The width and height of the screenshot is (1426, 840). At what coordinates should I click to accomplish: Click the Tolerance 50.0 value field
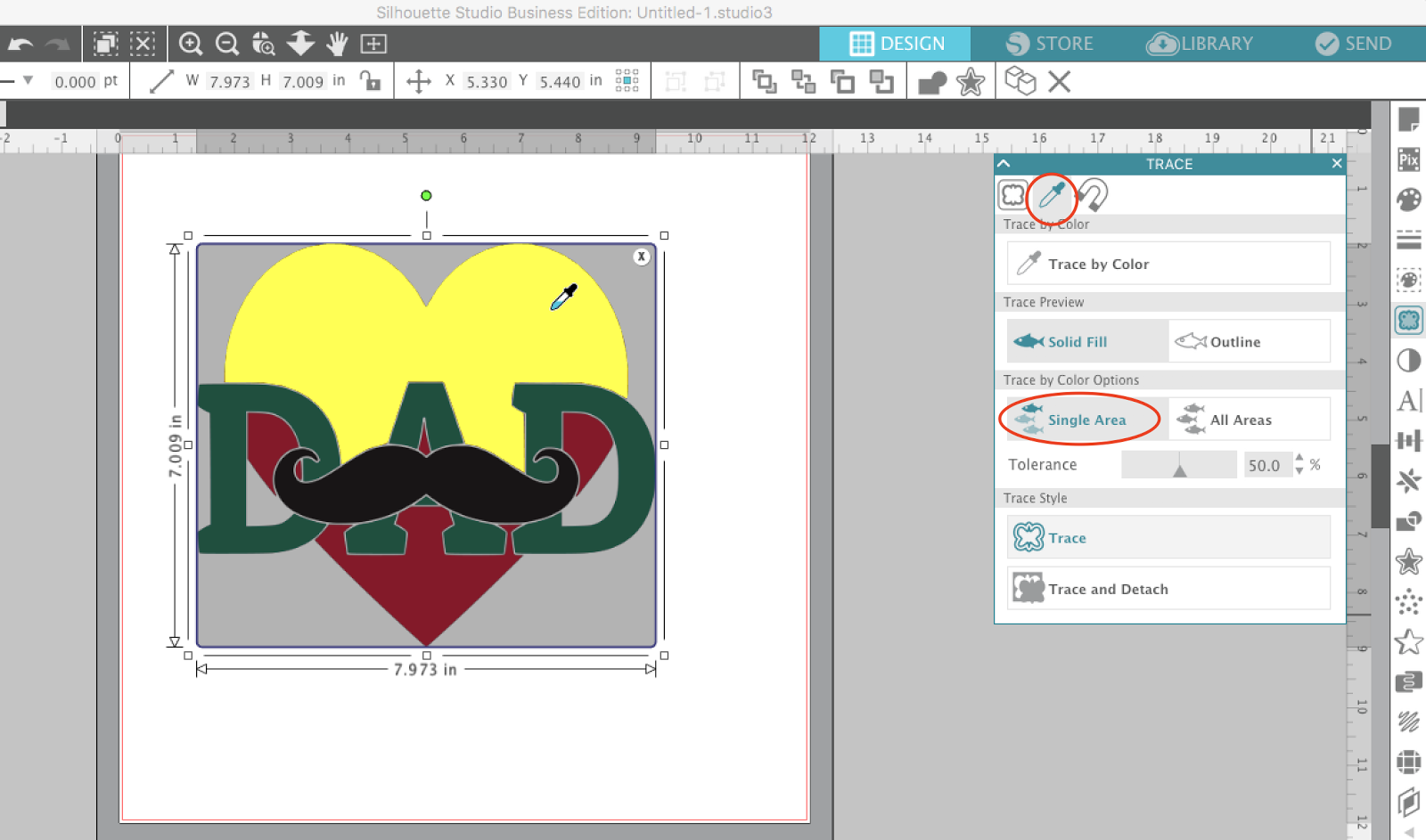(1267, 465)
